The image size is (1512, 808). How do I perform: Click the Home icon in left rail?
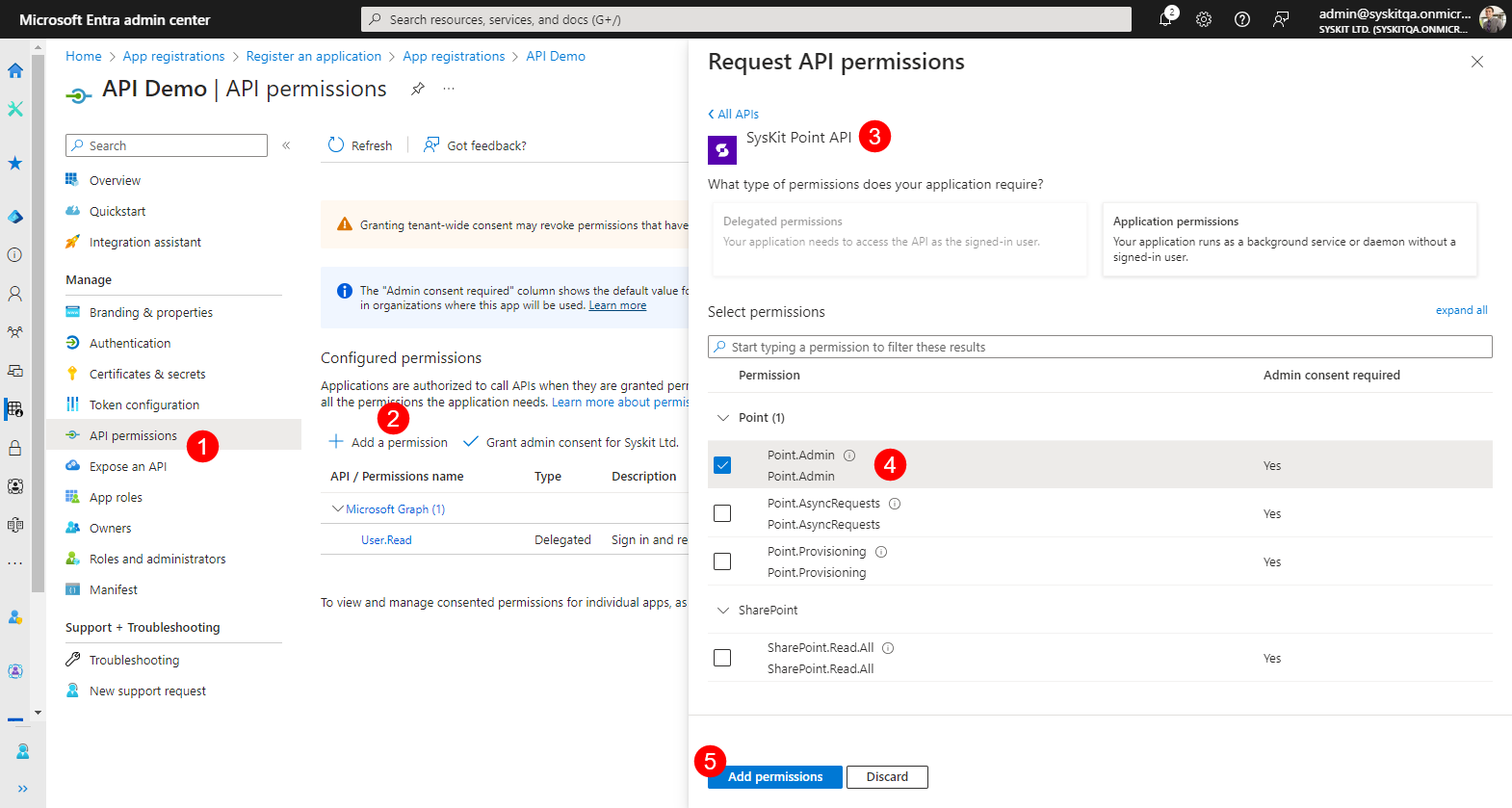[x=15, y=70]
